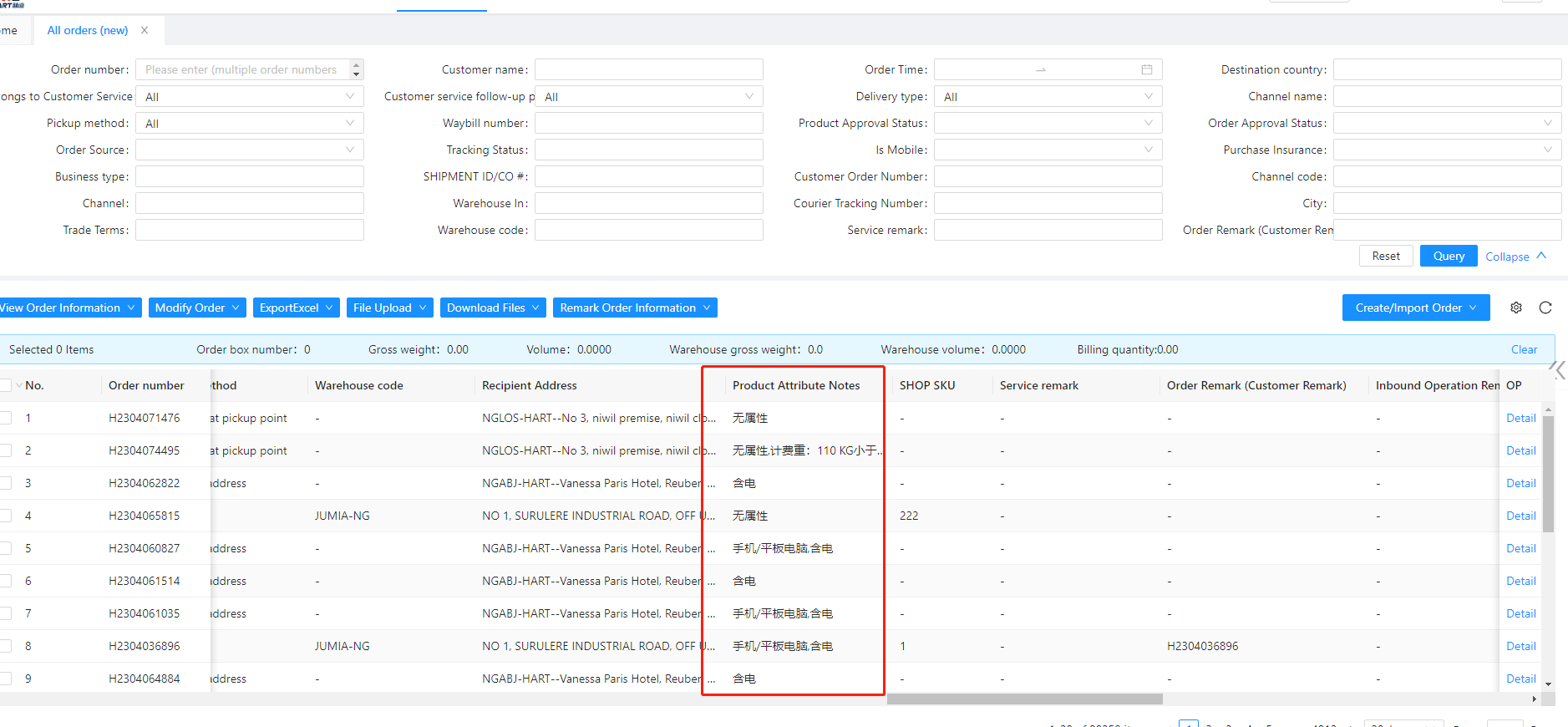Open the Order Time calendar picker
Viewport: 1568px width, 727px height.
pos(1146,69)
